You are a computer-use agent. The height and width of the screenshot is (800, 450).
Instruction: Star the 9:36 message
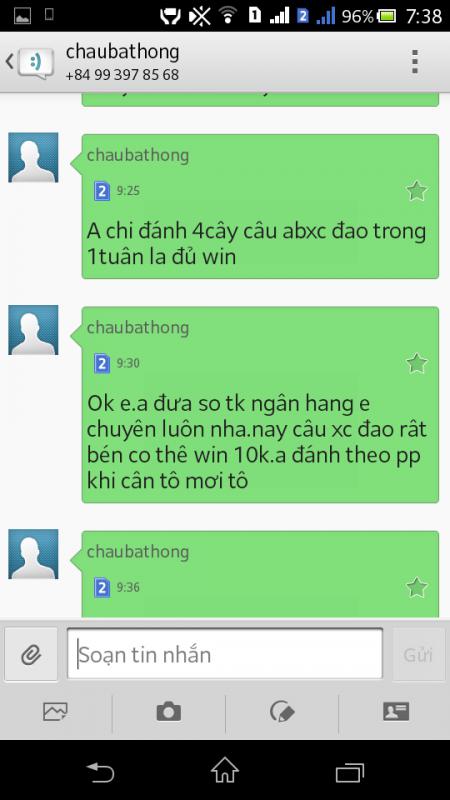417,587
